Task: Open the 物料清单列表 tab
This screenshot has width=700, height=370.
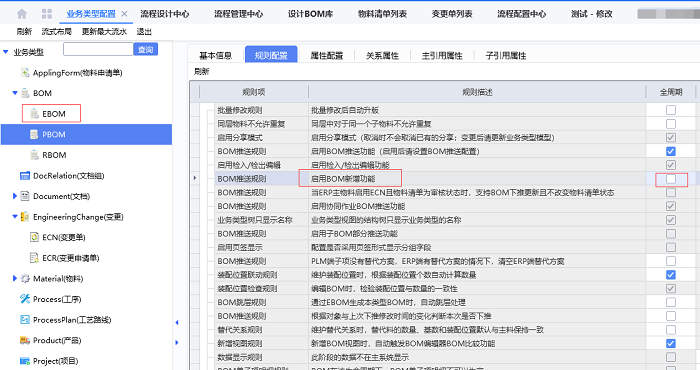Action: click(382, 14)
